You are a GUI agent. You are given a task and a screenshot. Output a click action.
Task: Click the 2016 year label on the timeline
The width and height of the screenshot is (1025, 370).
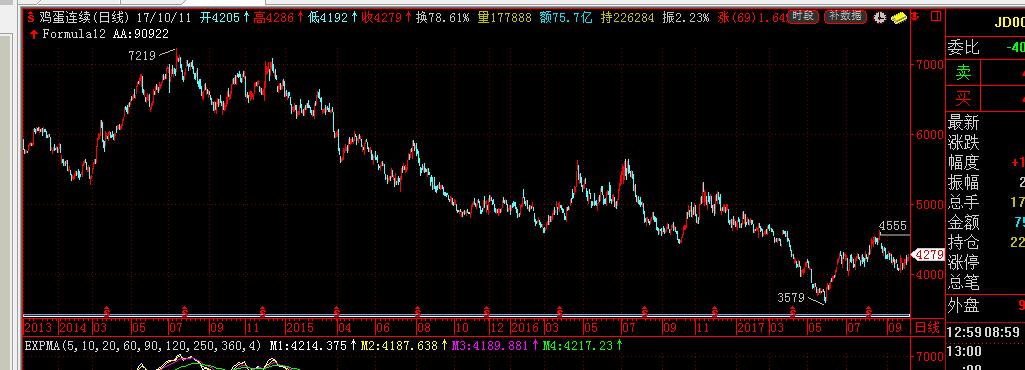coord(526,327)
